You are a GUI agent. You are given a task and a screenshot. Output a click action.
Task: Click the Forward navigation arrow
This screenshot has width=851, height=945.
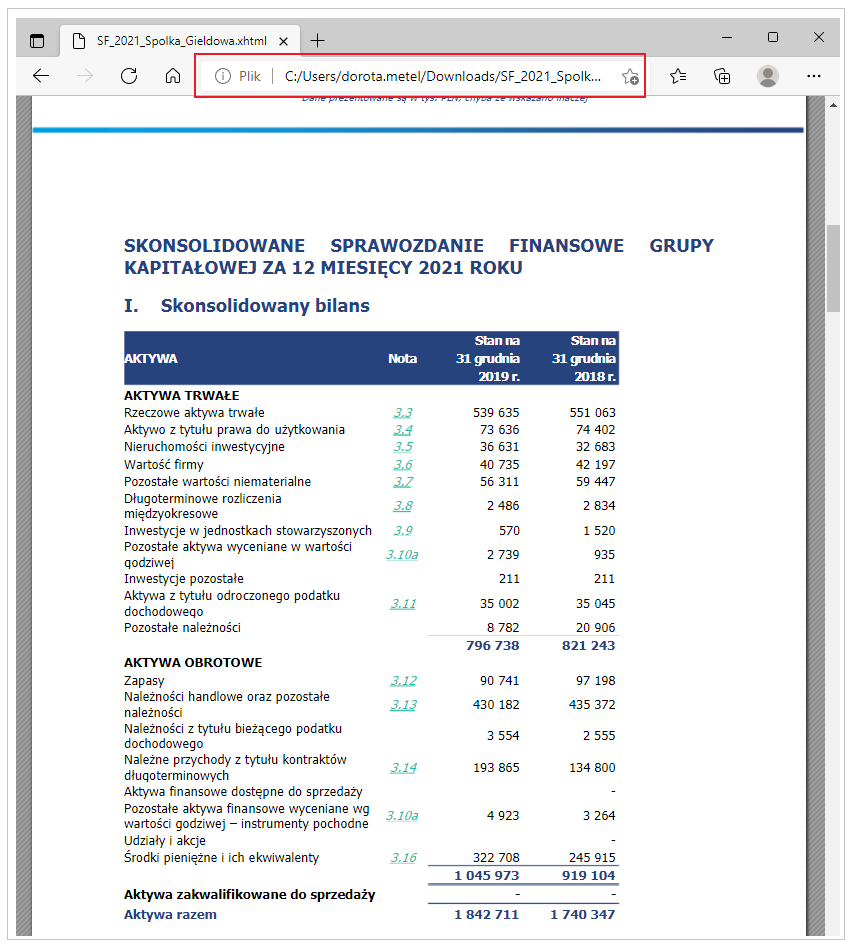[85, 76]
